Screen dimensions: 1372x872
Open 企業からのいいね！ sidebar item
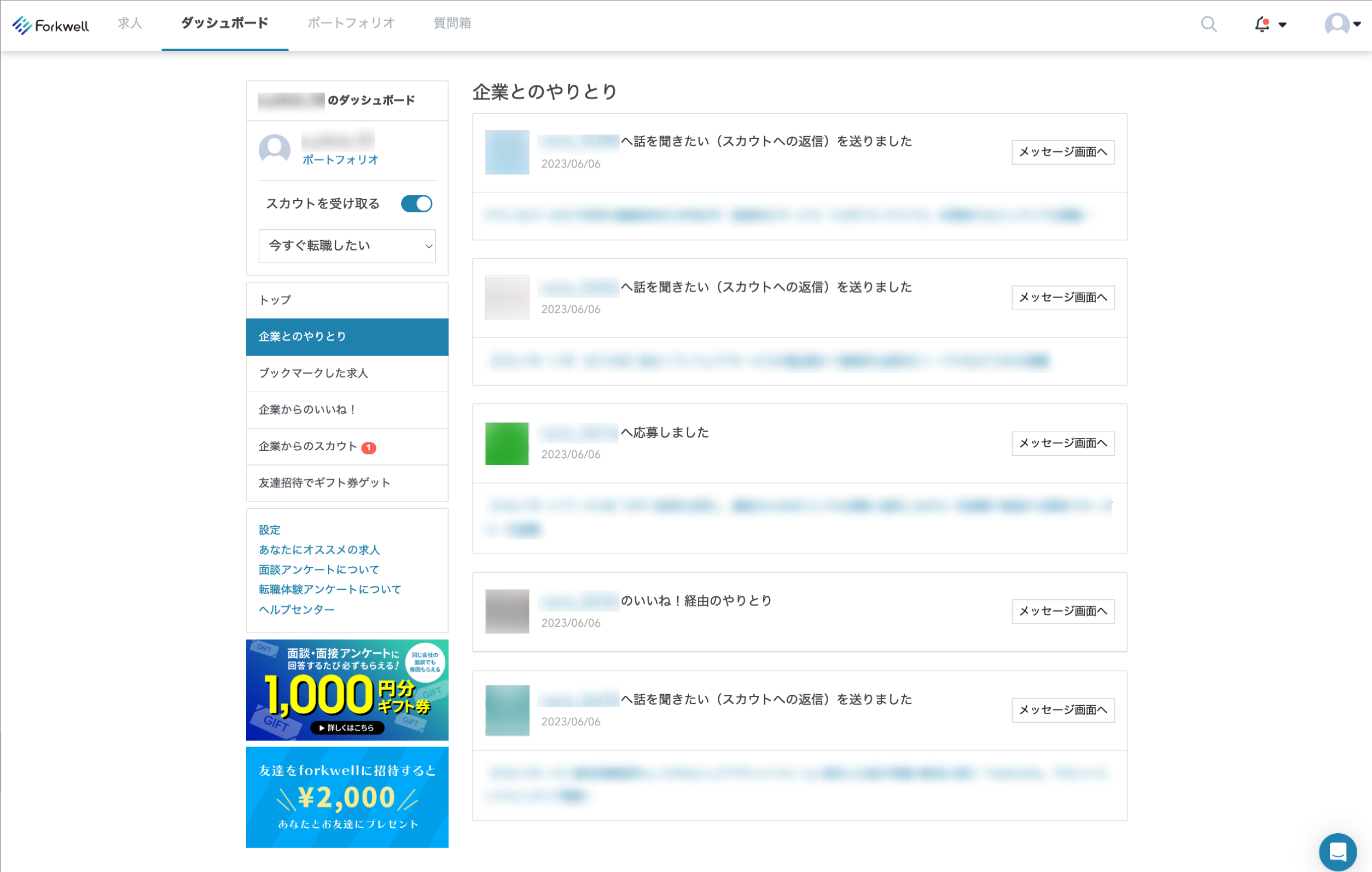(347, 410)
